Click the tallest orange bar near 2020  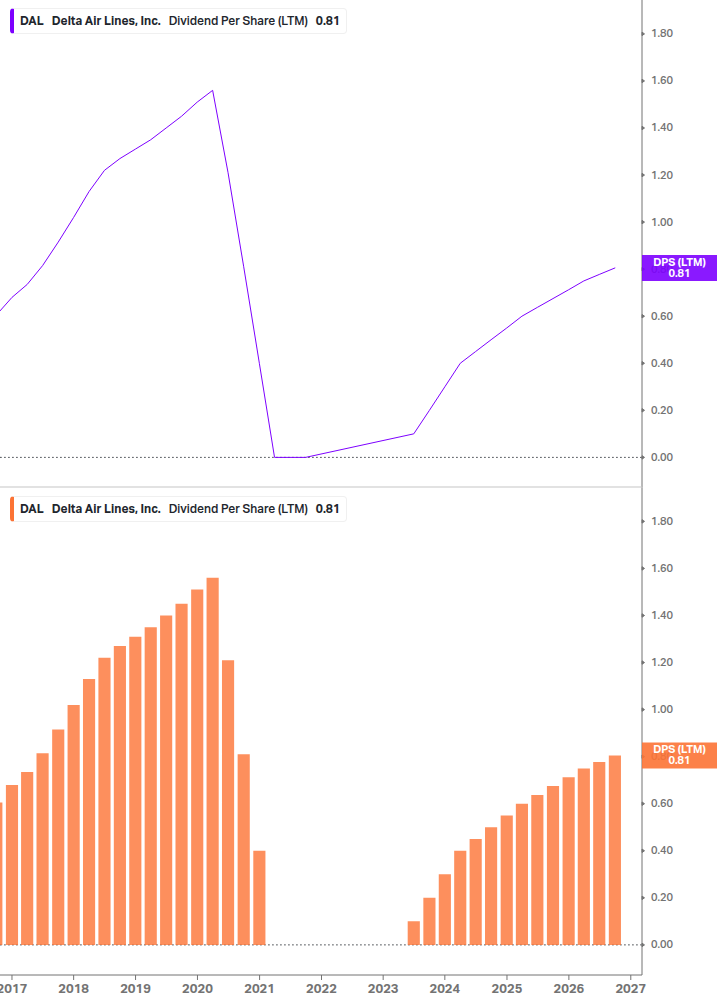pos(213,761)
